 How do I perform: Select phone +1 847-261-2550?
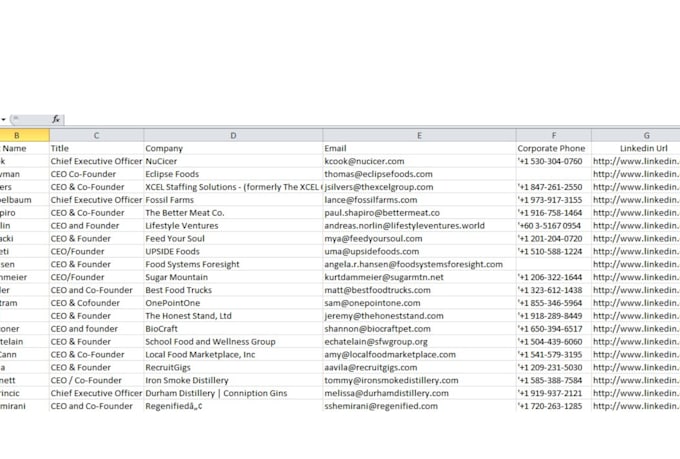pyautogui.click(x=554, y=187)
